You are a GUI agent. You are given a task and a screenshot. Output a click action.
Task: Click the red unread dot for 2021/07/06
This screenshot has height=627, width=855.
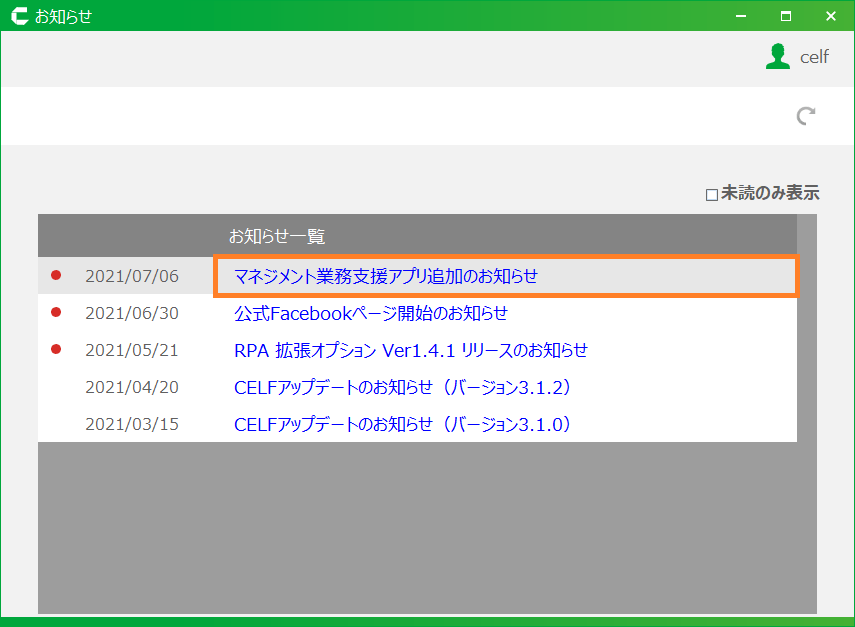coord(56,275)
